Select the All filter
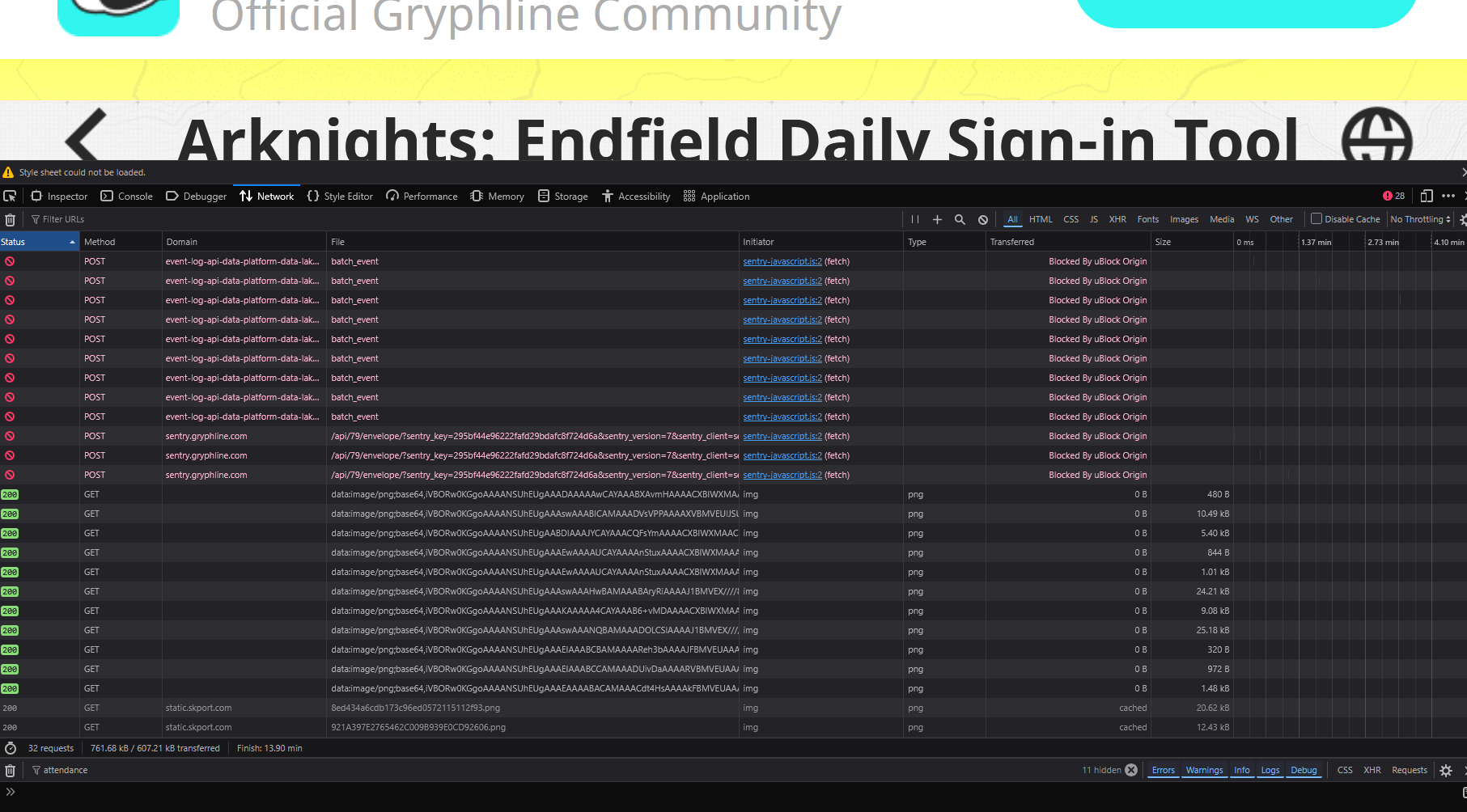Image resolution: width=1467 pixels, height=812 pixels. [1012, 219]
